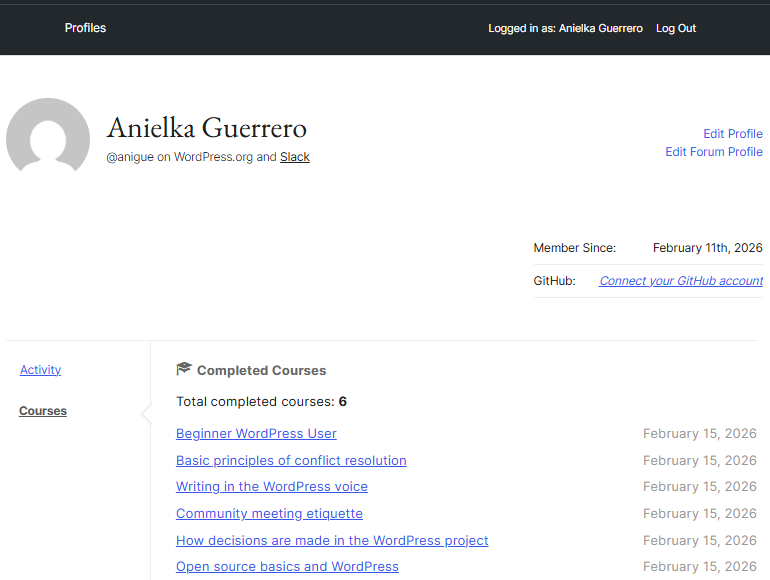The image size is (770, 580).
Task: Click date beside Open source basics and WordPress
Action: (x=700, y=566)
